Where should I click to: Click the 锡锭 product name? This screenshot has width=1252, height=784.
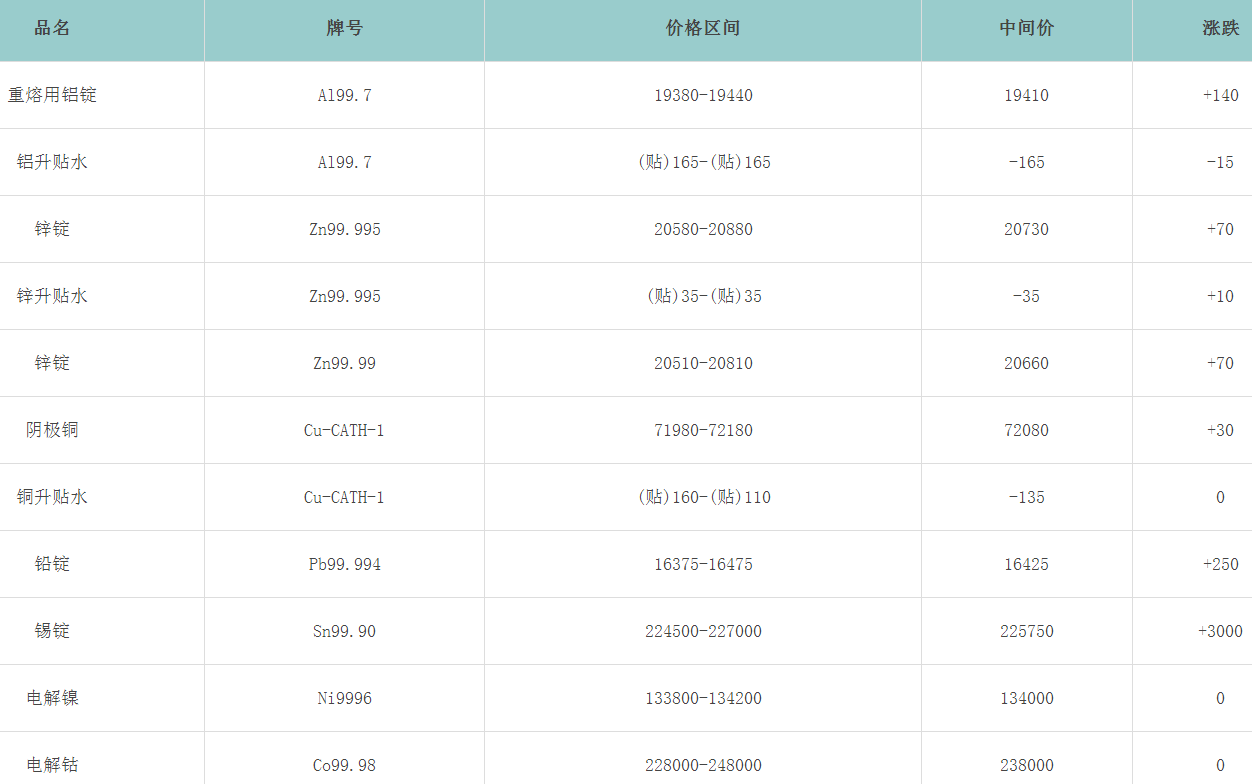coord(52,631)
